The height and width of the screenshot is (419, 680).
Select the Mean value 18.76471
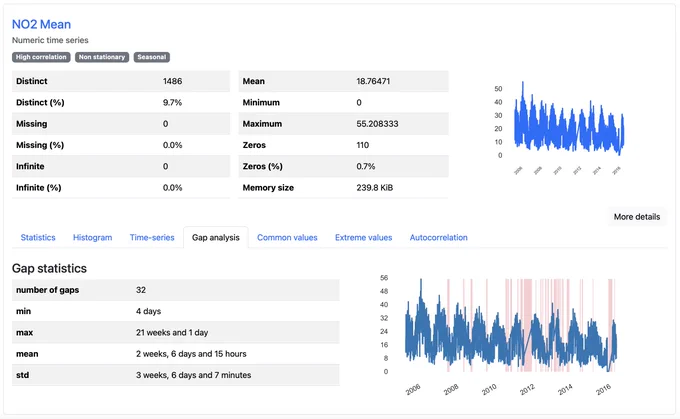pos(373,81)
